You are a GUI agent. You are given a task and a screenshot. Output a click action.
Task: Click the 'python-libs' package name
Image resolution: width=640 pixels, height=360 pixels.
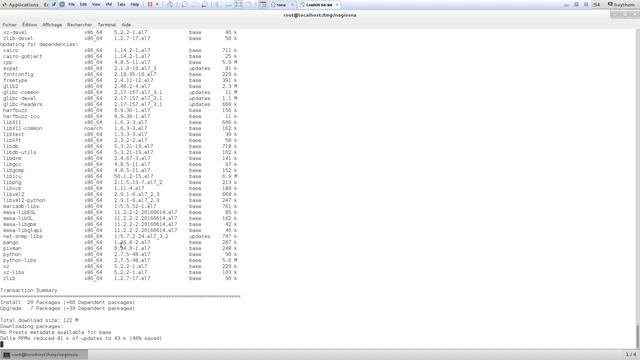click(20, 260)
